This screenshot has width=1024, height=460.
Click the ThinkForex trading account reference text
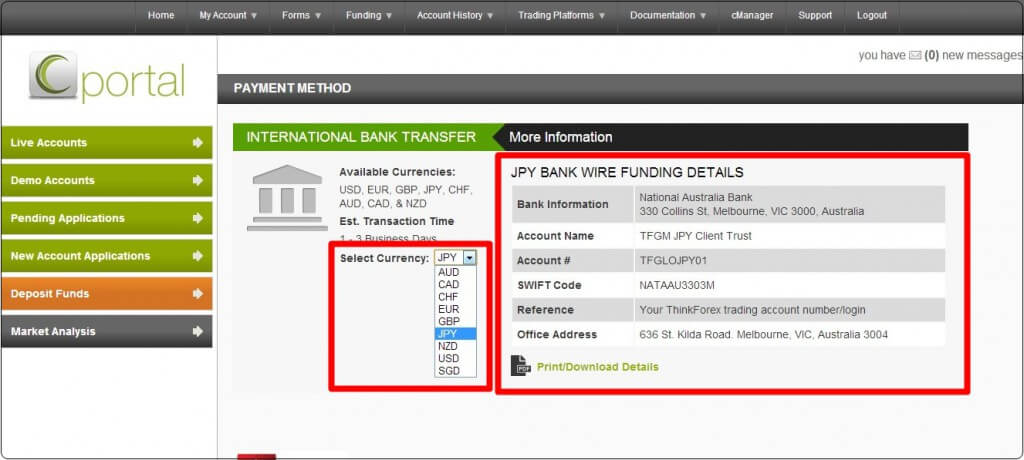coord(752,310)
